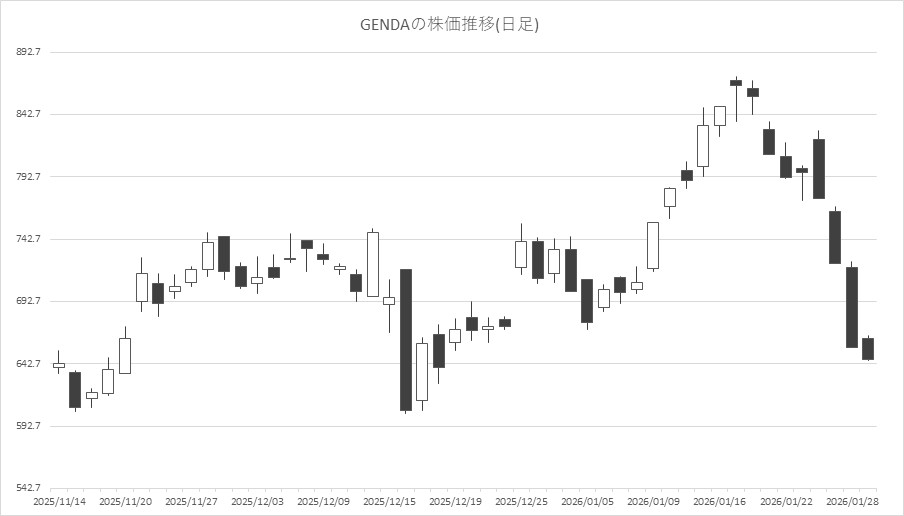Image resolution: width=904 pixels, height=516 pixels.
Task: Click the 2025/12/15 date label
Action: point(389,501)
